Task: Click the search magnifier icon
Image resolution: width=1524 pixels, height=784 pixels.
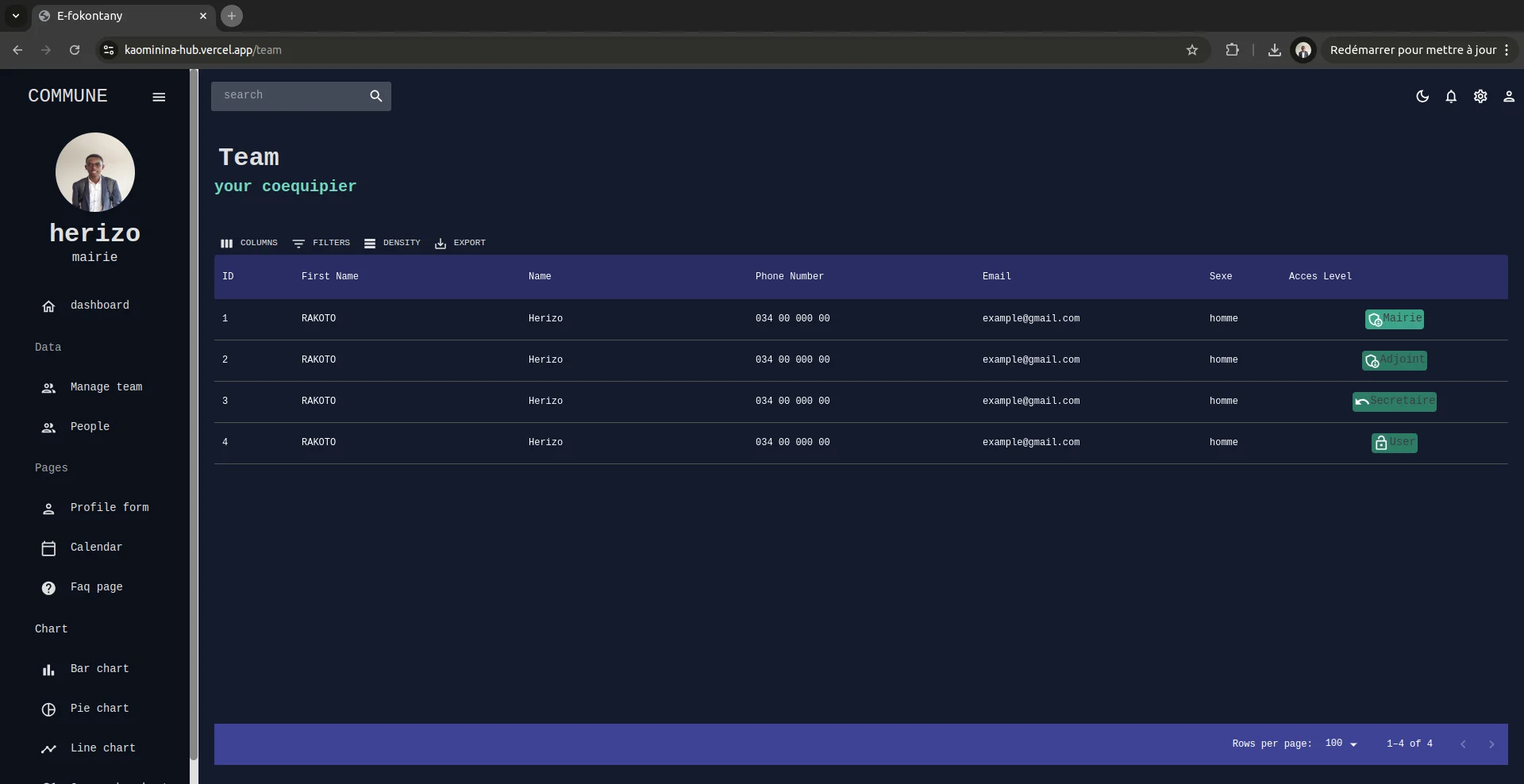Action: pos(375,96)
